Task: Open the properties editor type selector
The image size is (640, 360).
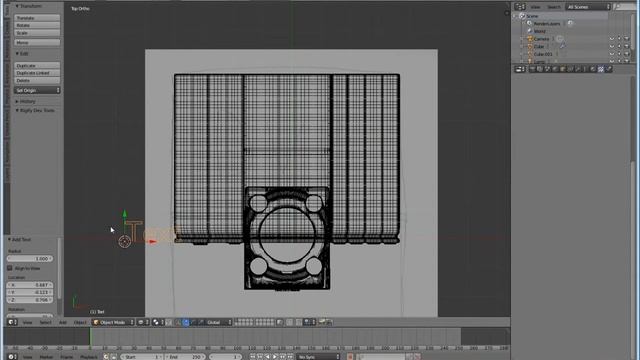Action: (520, 69)
